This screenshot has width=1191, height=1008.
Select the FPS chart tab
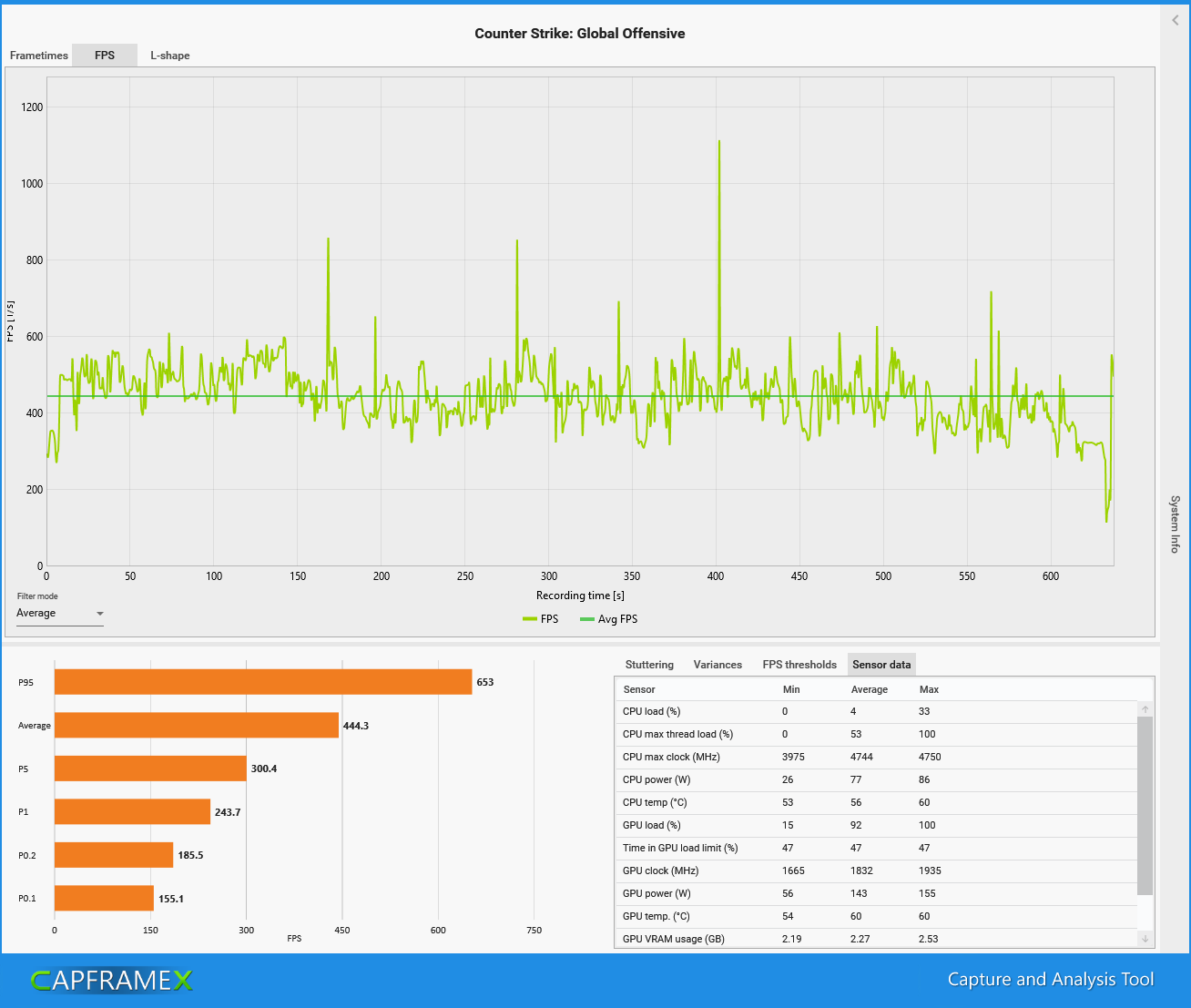pos(105,56)
